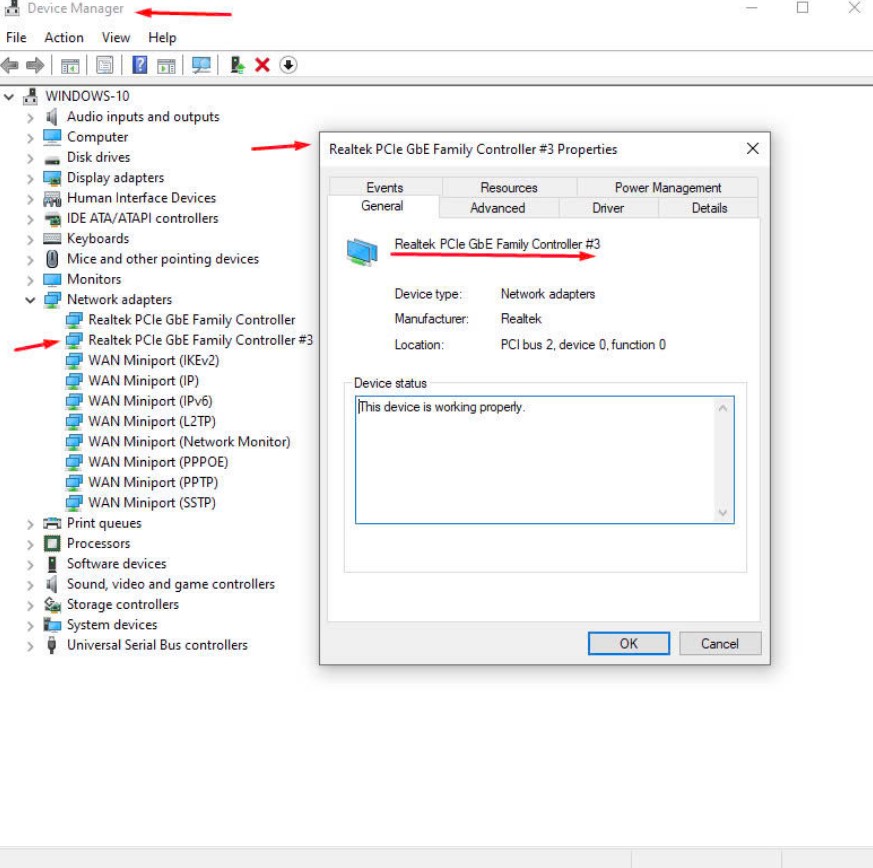This screenshot has width=873, height=868.
Task: Click the Device status scrollbar up arrow
Action: tap(723, 408)
